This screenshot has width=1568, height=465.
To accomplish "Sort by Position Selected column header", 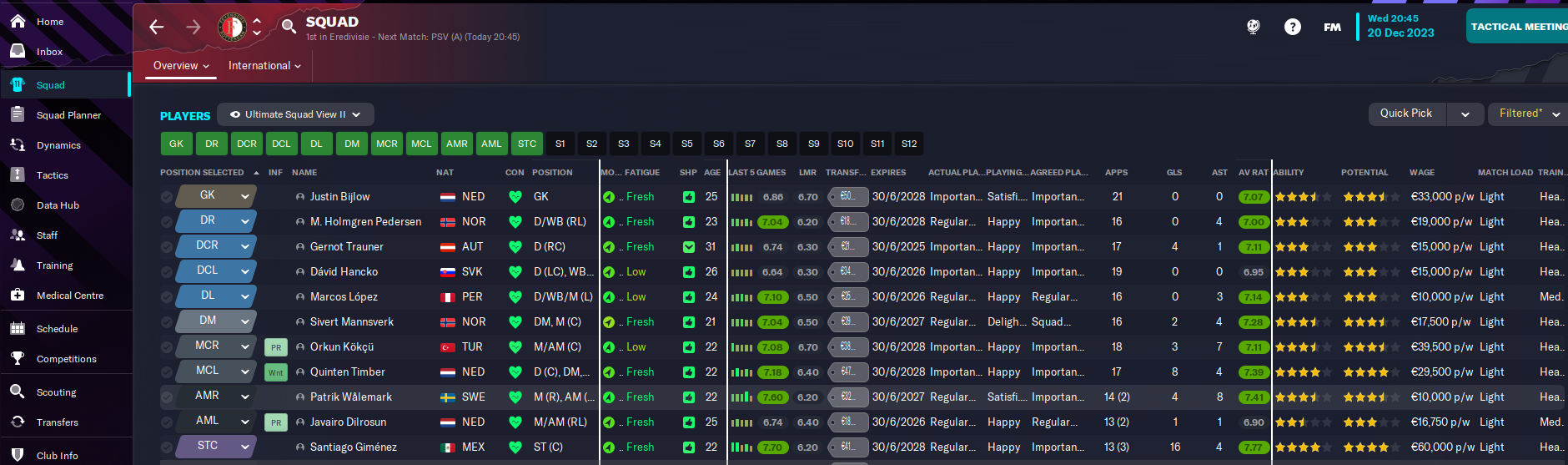I will coord(209,173).
